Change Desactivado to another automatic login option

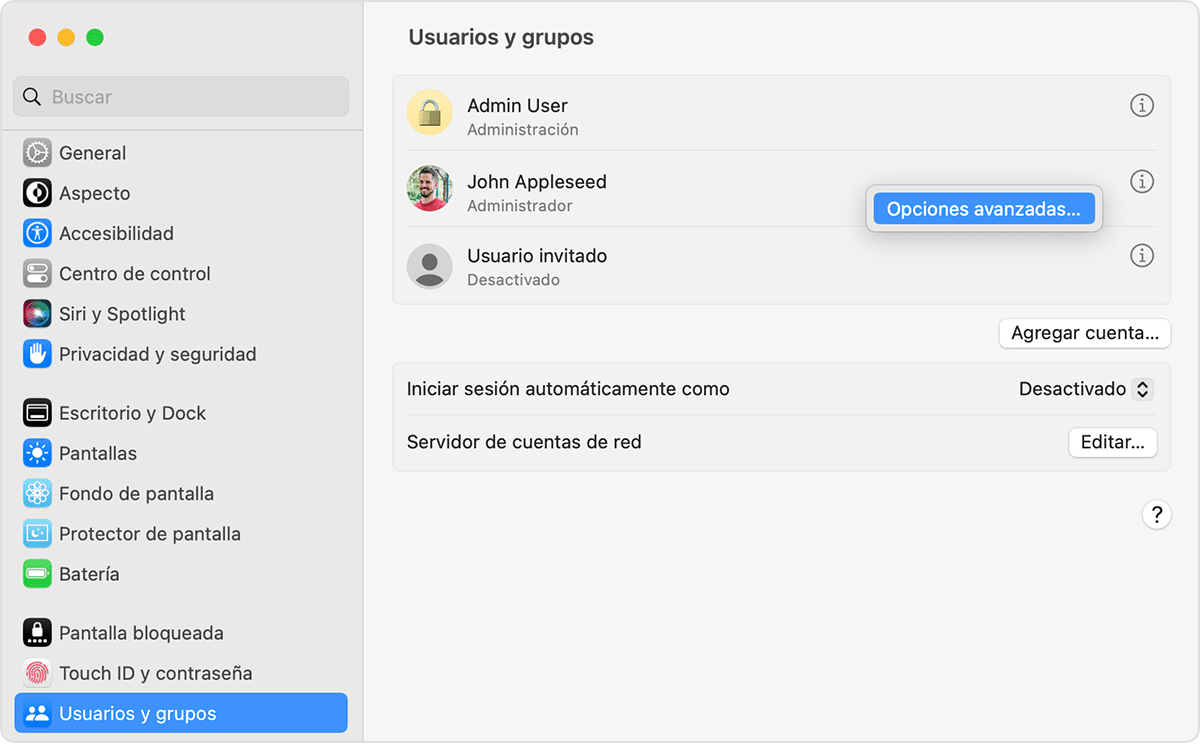coord(1086,389)
